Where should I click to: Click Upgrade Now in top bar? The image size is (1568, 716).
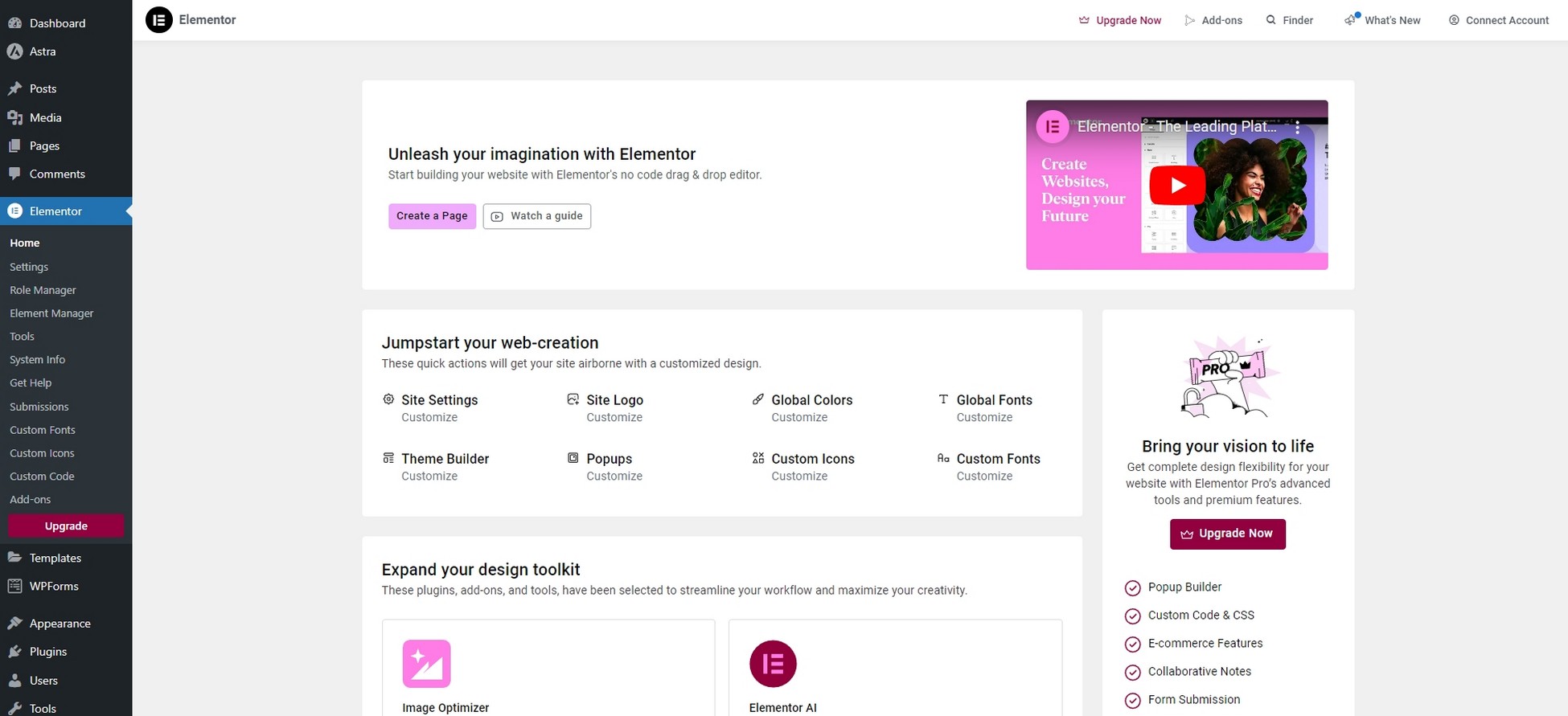pos(1120,20)
